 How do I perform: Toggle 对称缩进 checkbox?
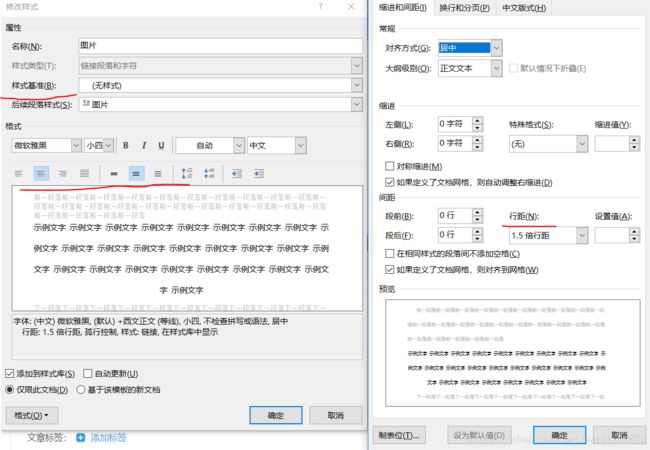pyautogui.click(x=389, y=166)
